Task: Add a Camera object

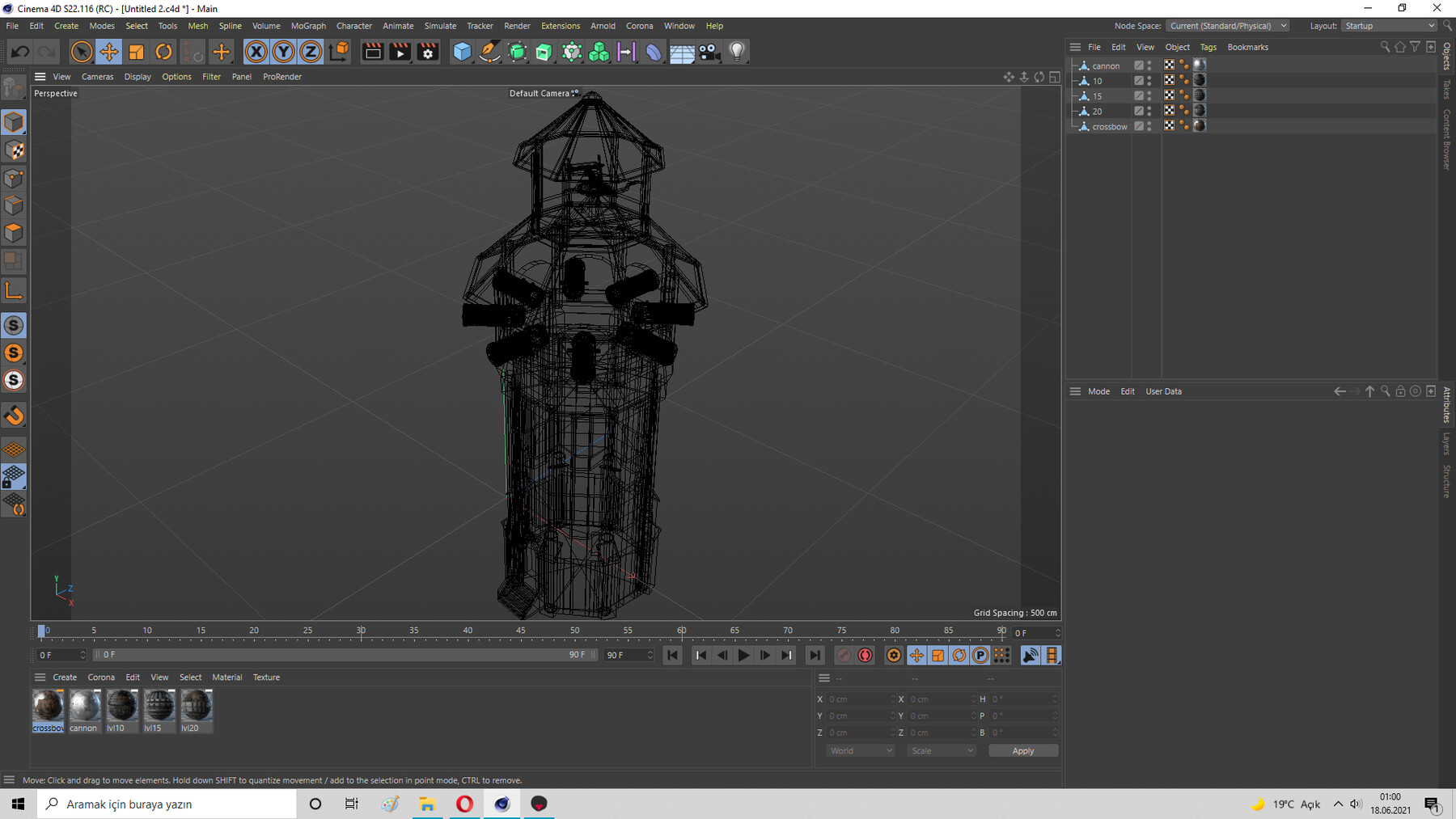Action: pyautogui.click(x=709, y=52)
